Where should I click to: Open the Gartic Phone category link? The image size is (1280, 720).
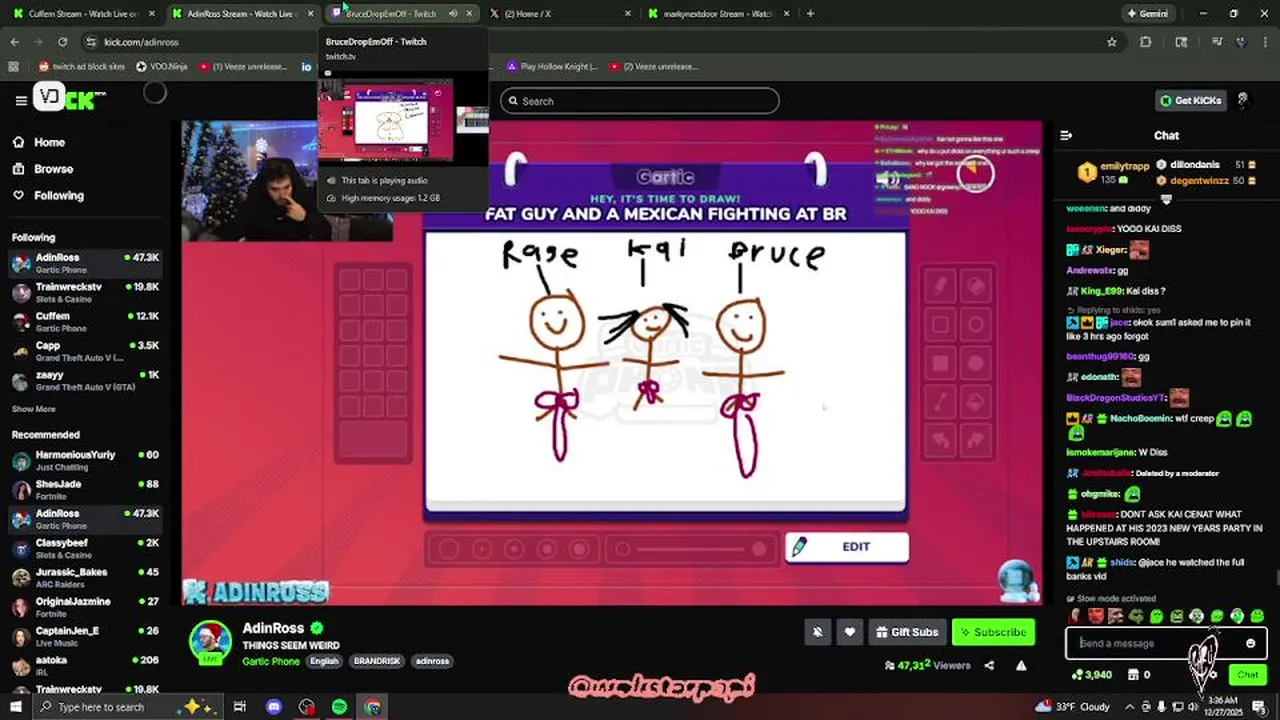[x=270, y=661]
